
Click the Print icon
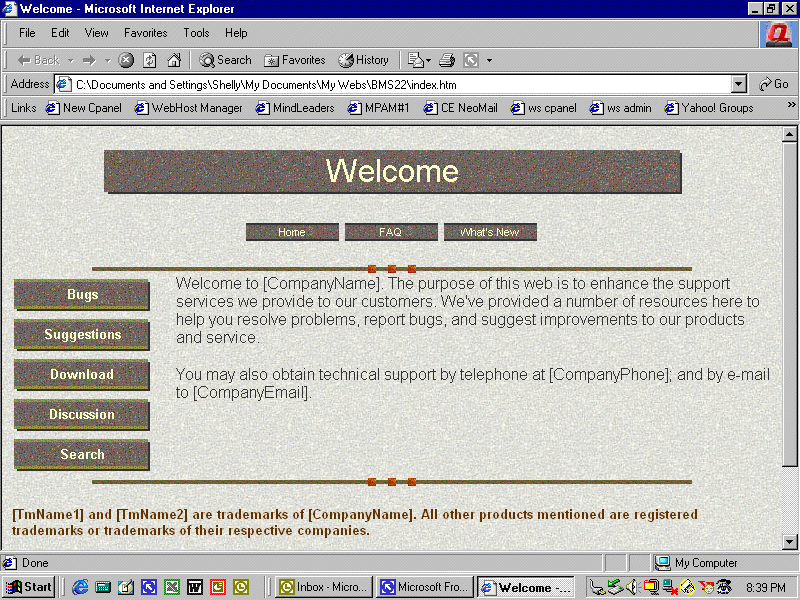click(x=447, y=60)
